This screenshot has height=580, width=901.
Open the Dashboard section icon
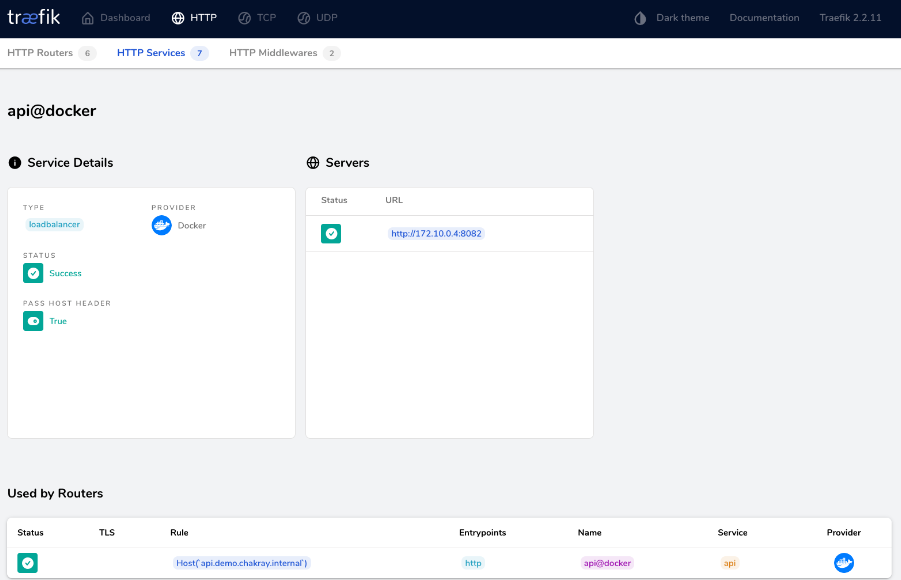89,17
